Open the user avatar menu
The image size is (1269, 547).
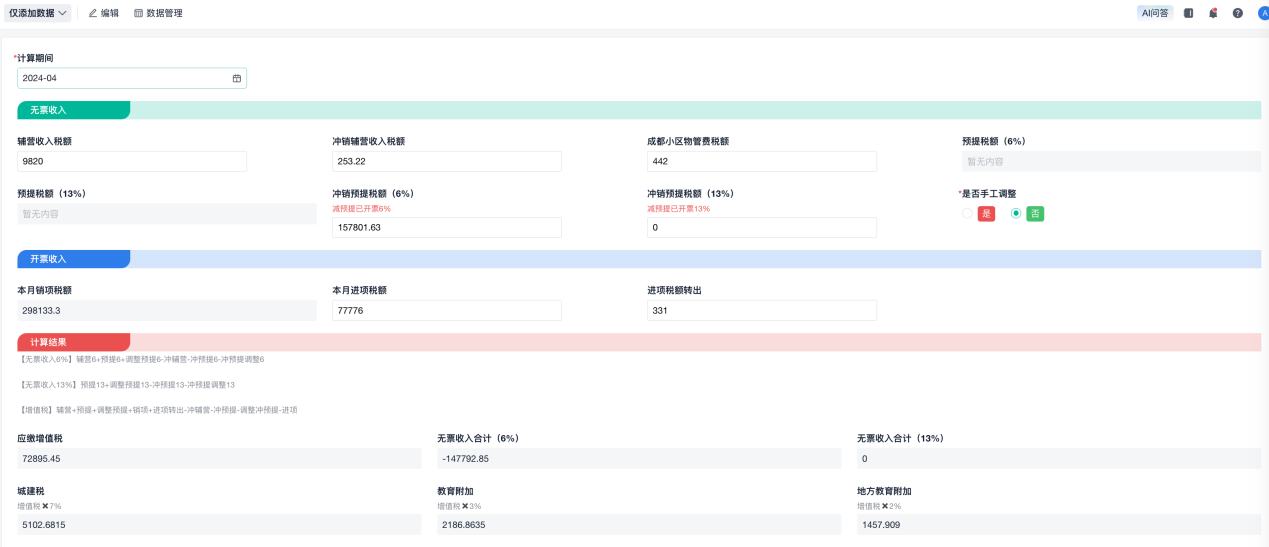[1262, 13]
